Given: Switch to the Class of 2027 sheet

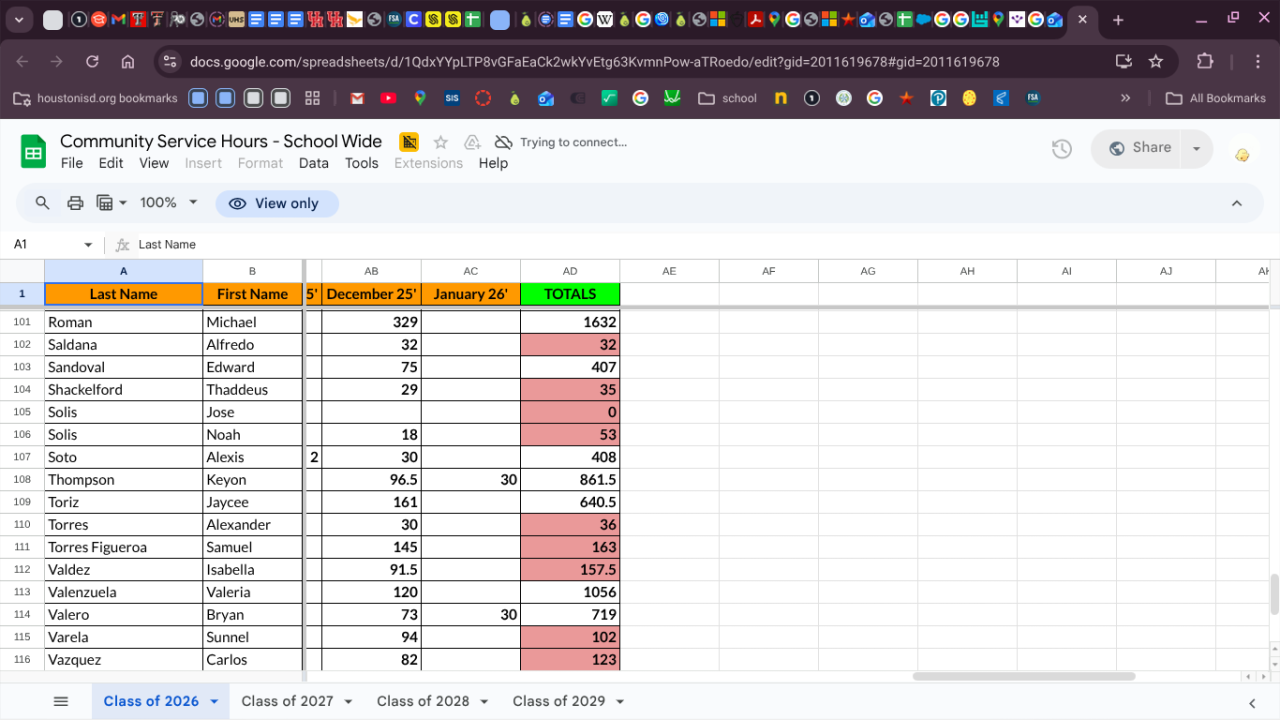Looking at the screenshot, I should [287, 701].
